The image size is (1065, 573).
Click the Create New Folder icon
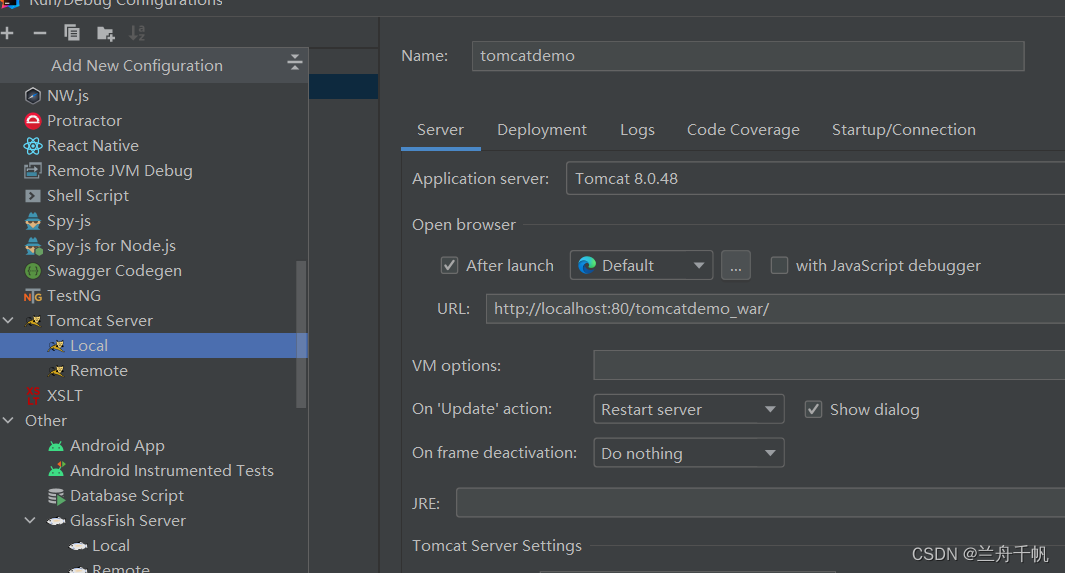[x=105, y=33]
